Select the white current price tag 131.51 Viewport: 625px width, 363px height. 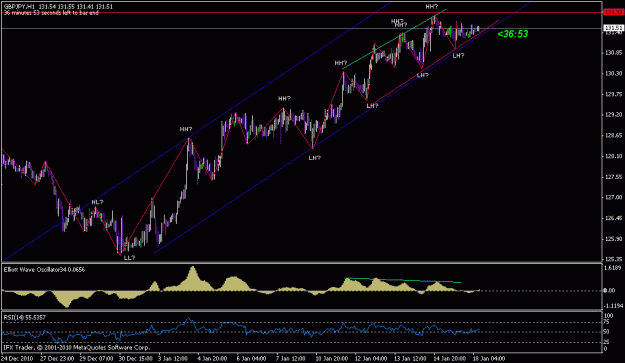[x=613, y=28]
